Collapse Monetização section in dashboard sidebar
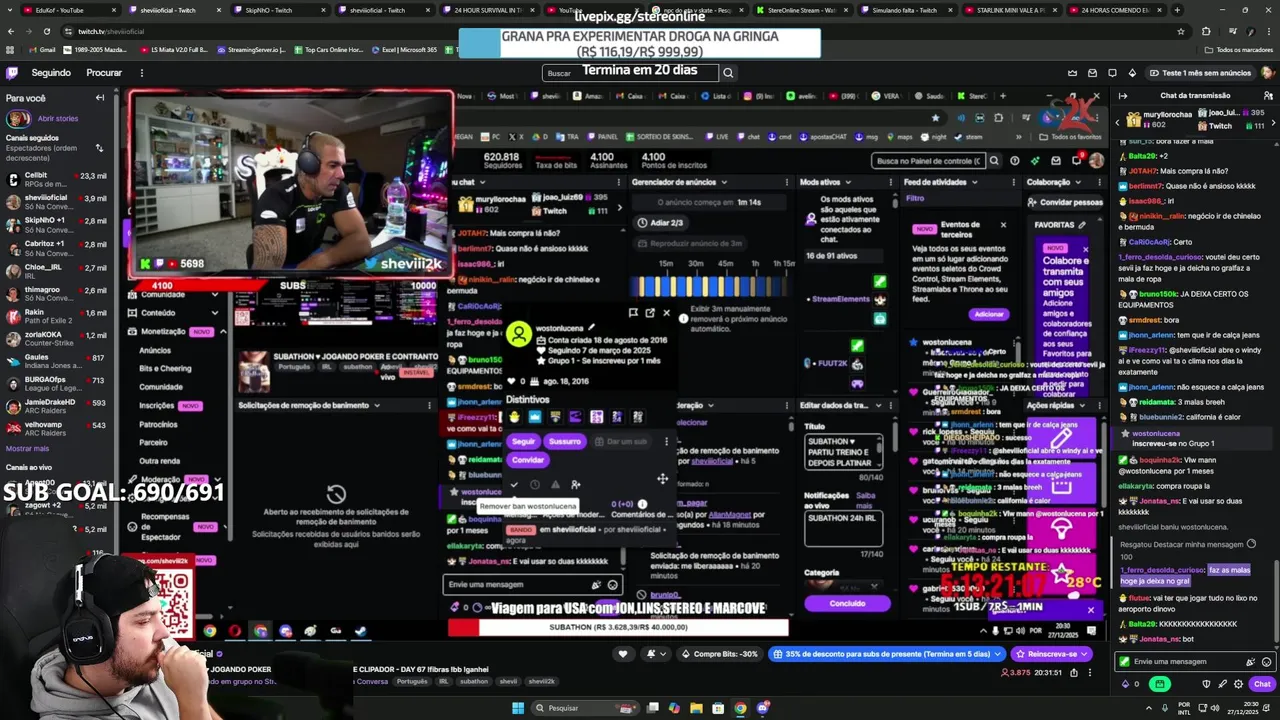 222,331
